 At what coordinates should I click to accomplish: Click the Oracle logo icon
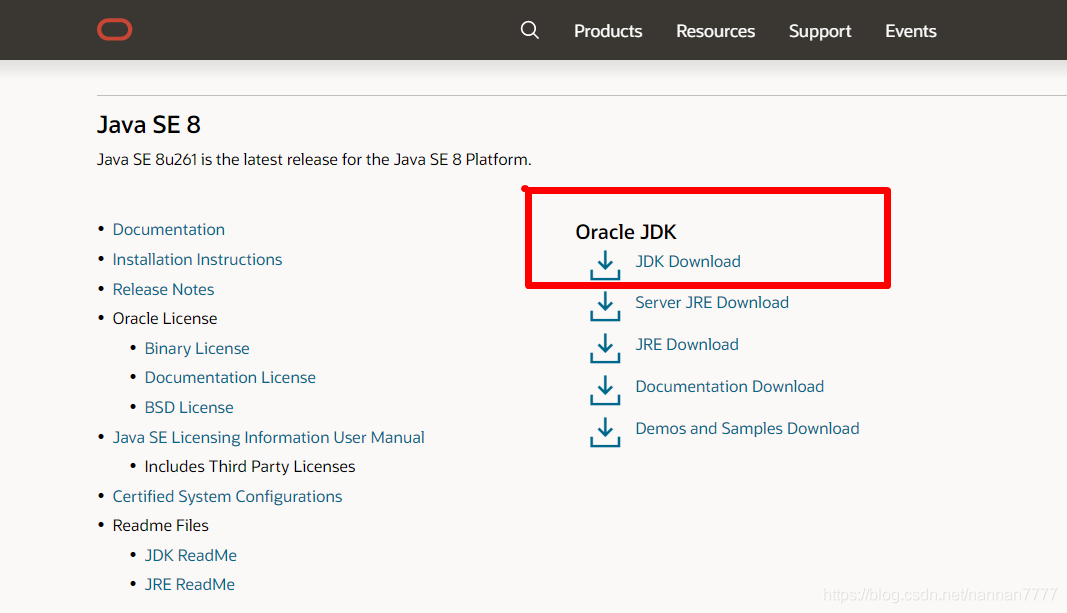coord(114,30)
